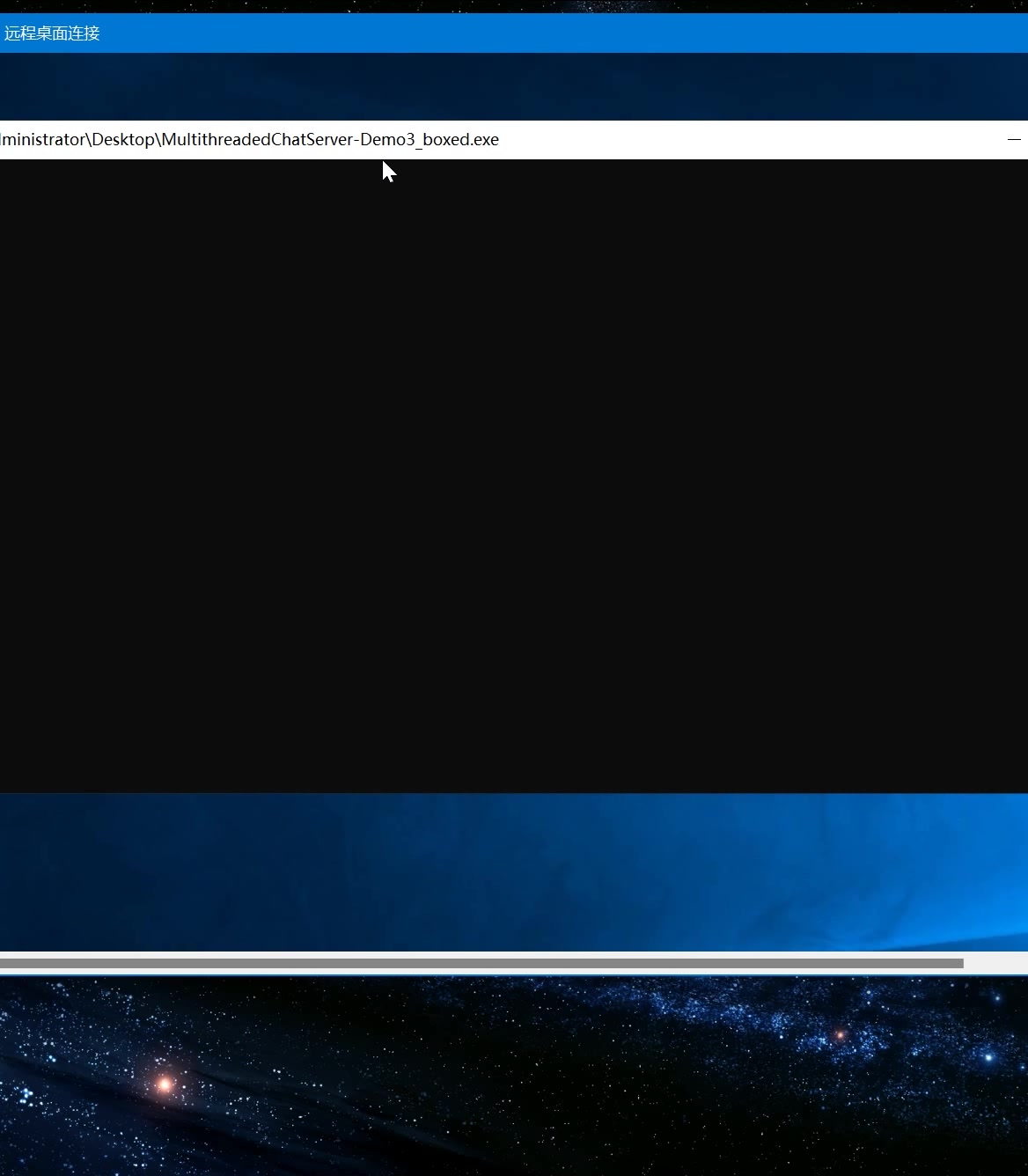Minimize the MultithreadedChatServer console window
The width and height of the screenshot is (1028, 1176).
tap(1014, 139)
